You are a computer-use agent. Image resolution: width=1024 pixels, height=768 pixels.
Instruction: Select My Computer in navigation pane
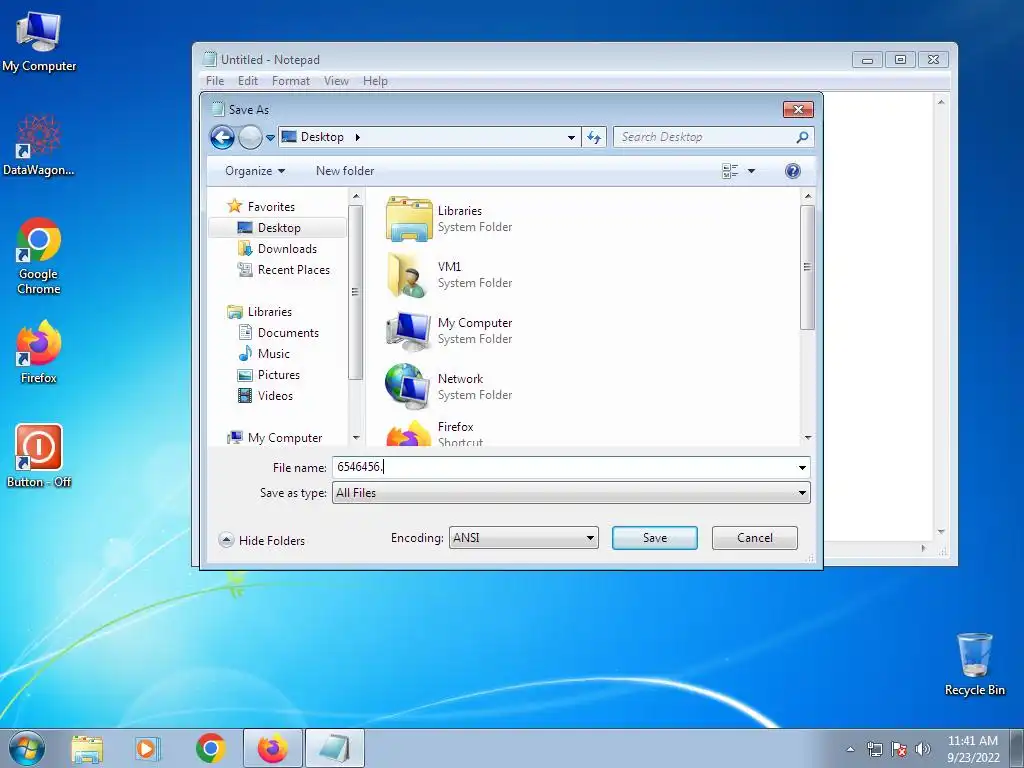(285, 438)
